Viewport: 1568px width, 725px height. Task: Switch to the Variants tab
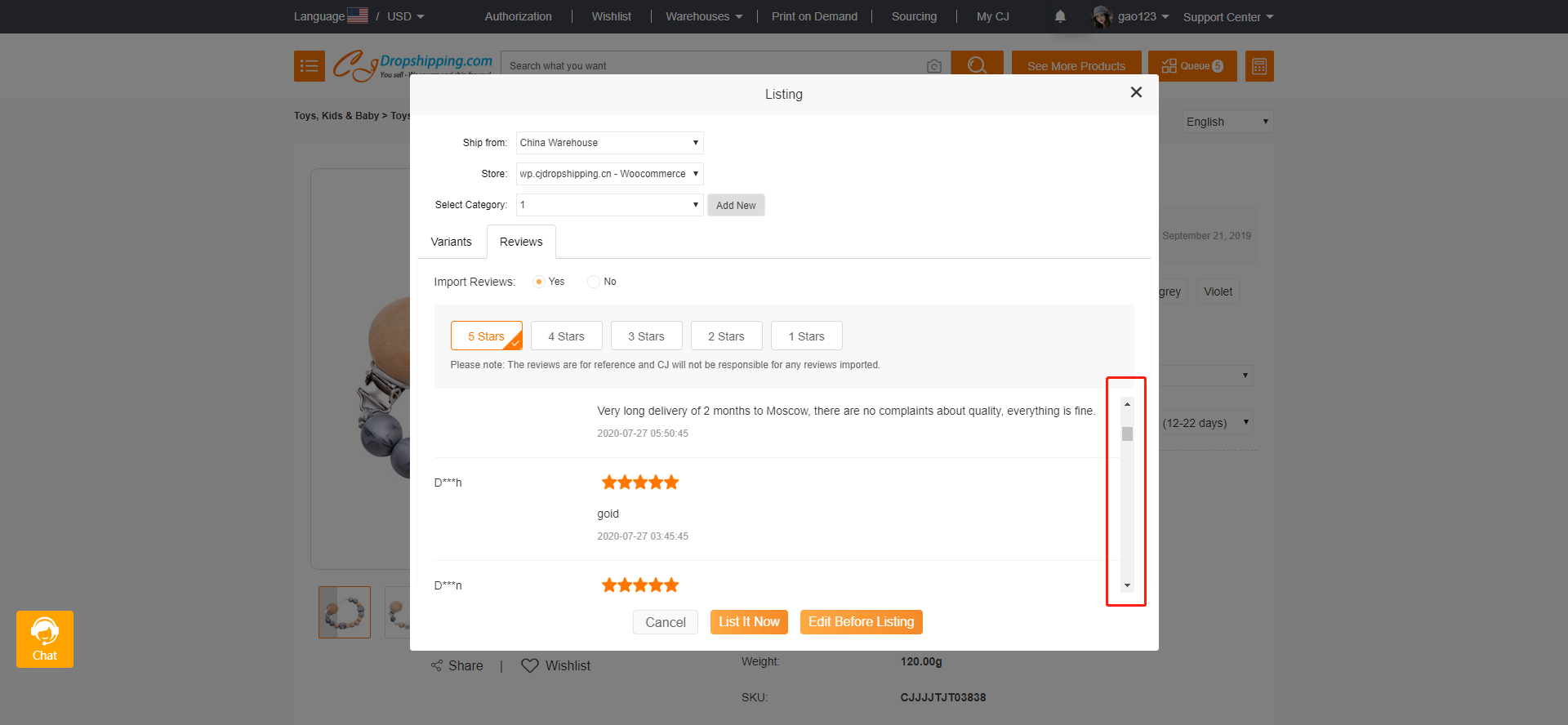(451, 242)
